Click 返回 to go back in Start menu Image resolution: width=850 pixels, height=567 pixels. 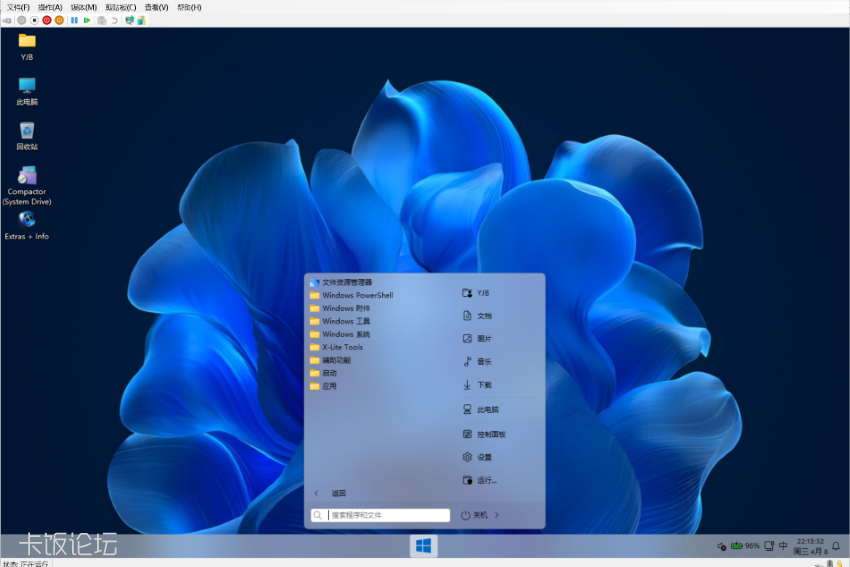338,493
